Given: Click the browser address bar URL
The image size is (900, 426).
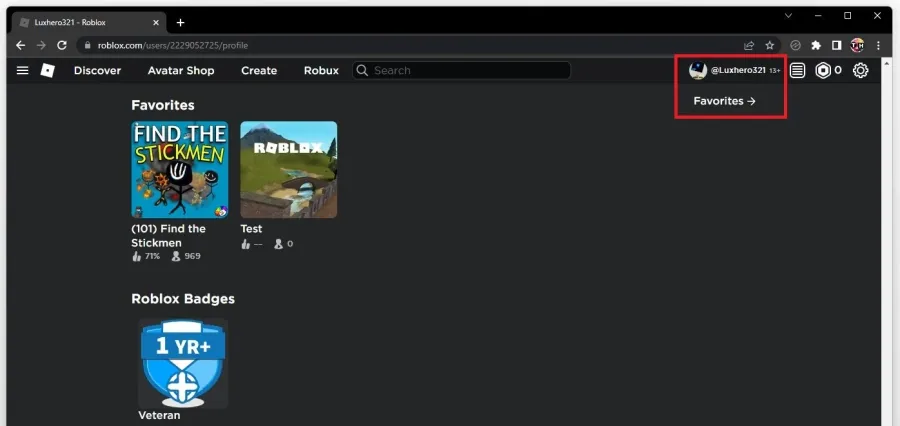Looking at the screenshot, I should [173, 45].
